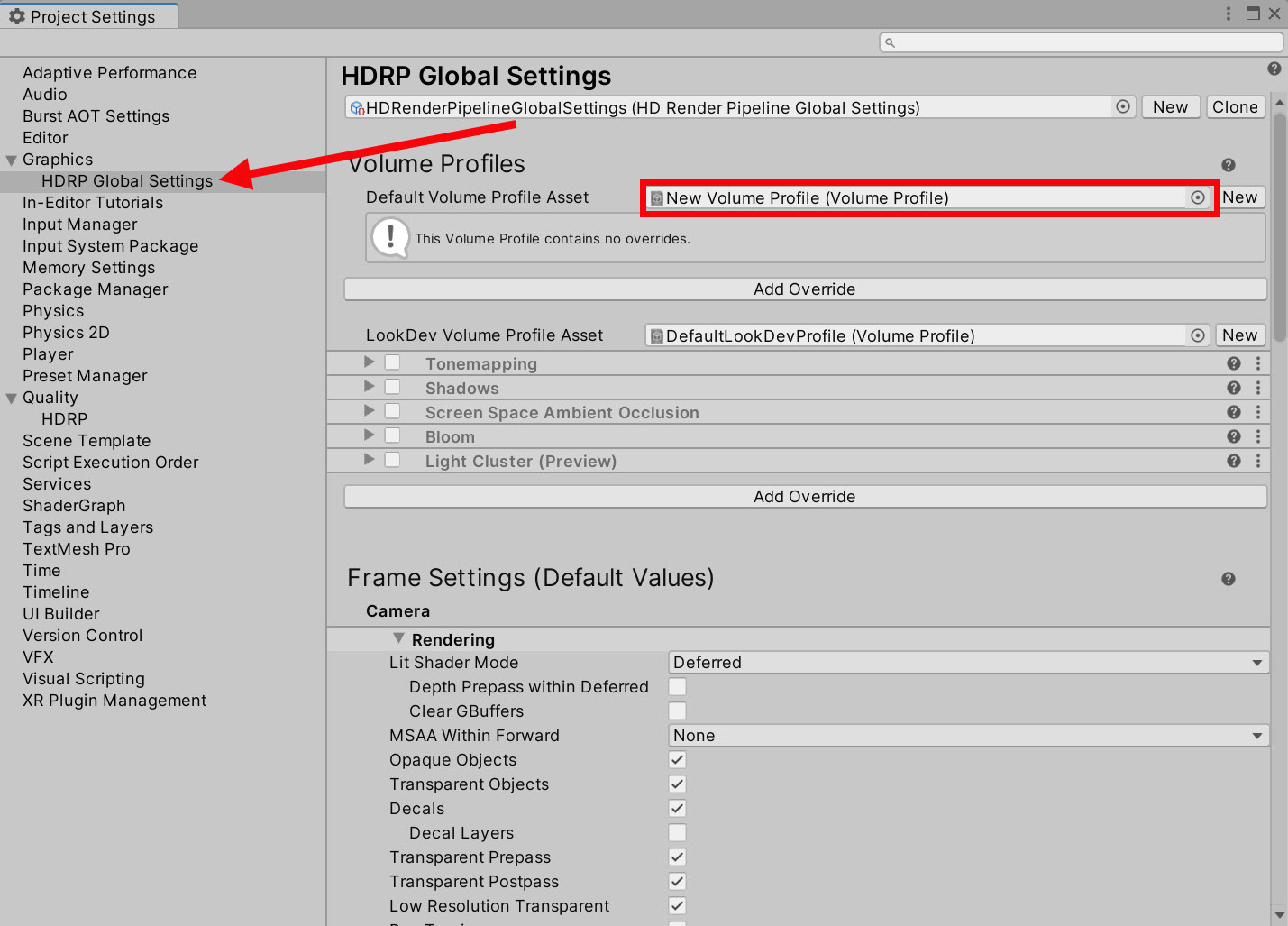Open HDRP under Quality
This screenshot has height=926, width=1288.
tap(65, 419)
